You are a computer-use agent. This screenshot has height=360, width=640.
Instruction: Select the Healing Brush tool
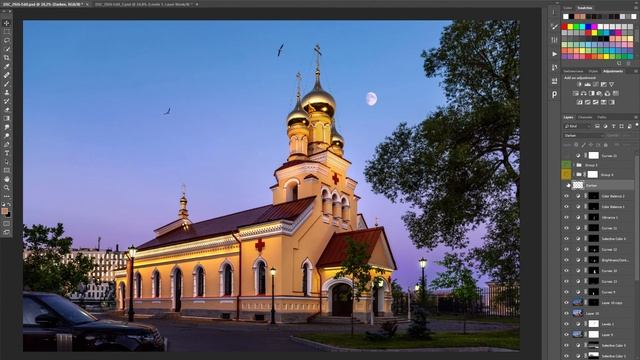click(x=7, y=75)
